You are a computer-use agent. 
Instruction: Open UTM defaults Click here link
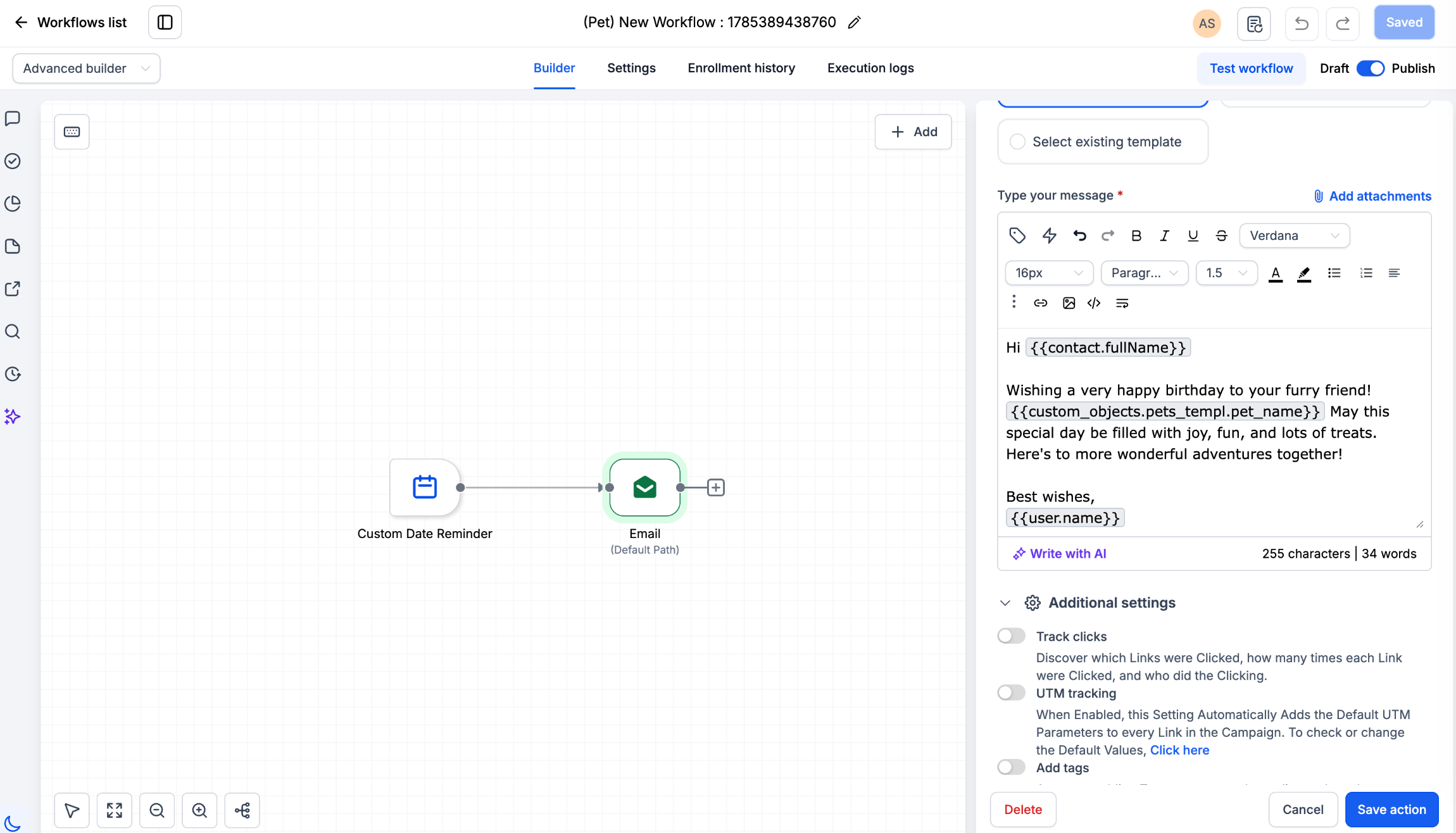[x=1179, y=750]
